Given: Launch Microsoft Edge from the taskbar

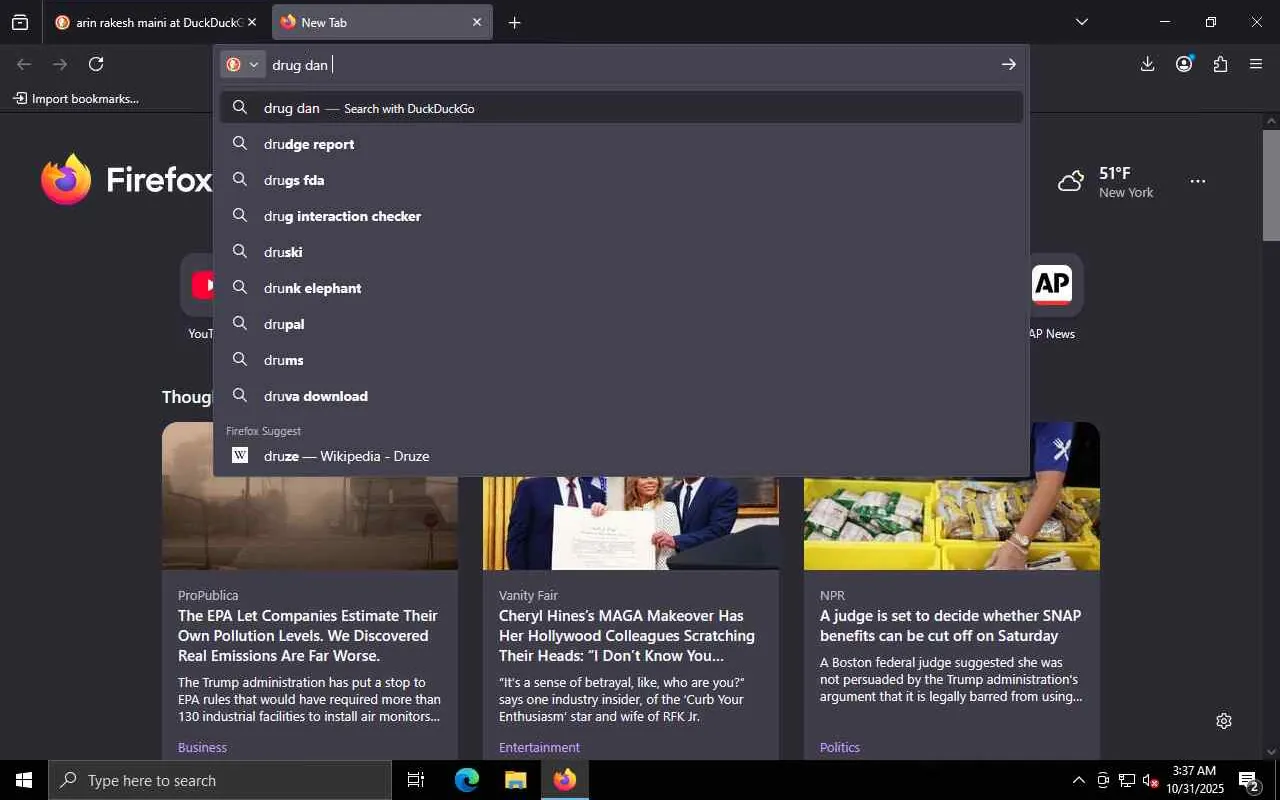Looking at the screenshot, I should [467, 780].
